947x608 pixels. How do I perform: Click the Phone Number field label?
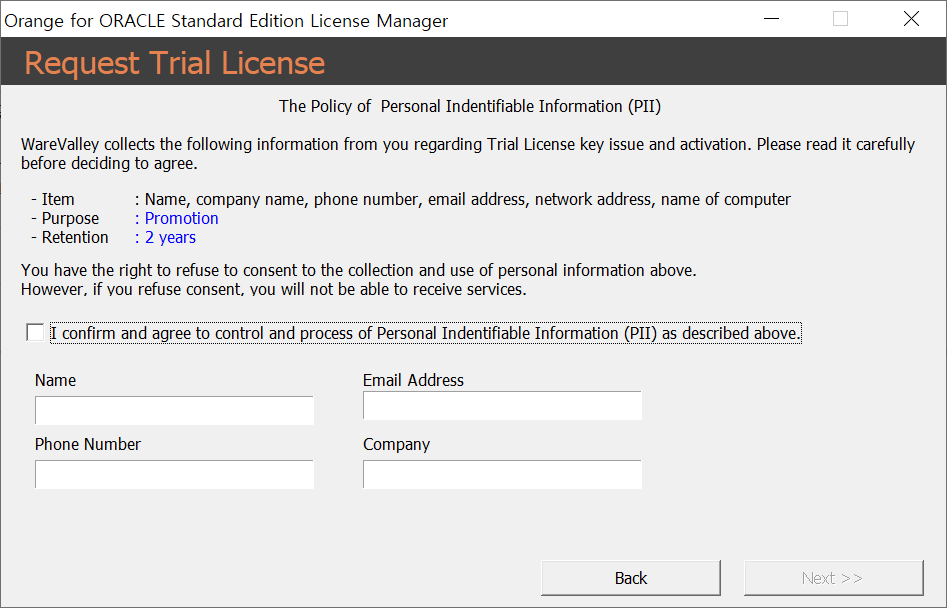pyautogui.click(x=88, y=444)
